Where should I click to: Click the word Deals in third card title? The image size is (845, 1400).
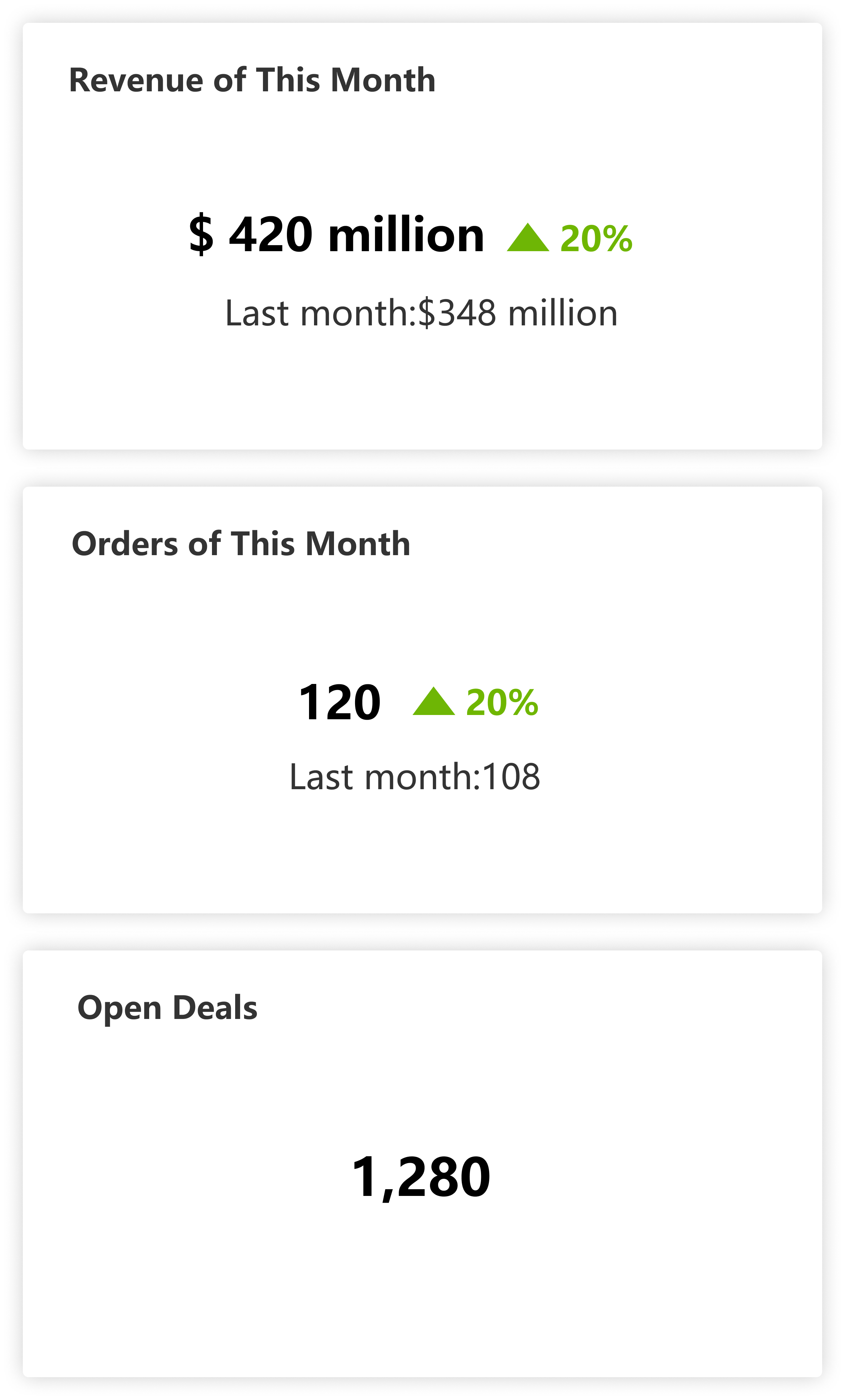pos(215,1008)
